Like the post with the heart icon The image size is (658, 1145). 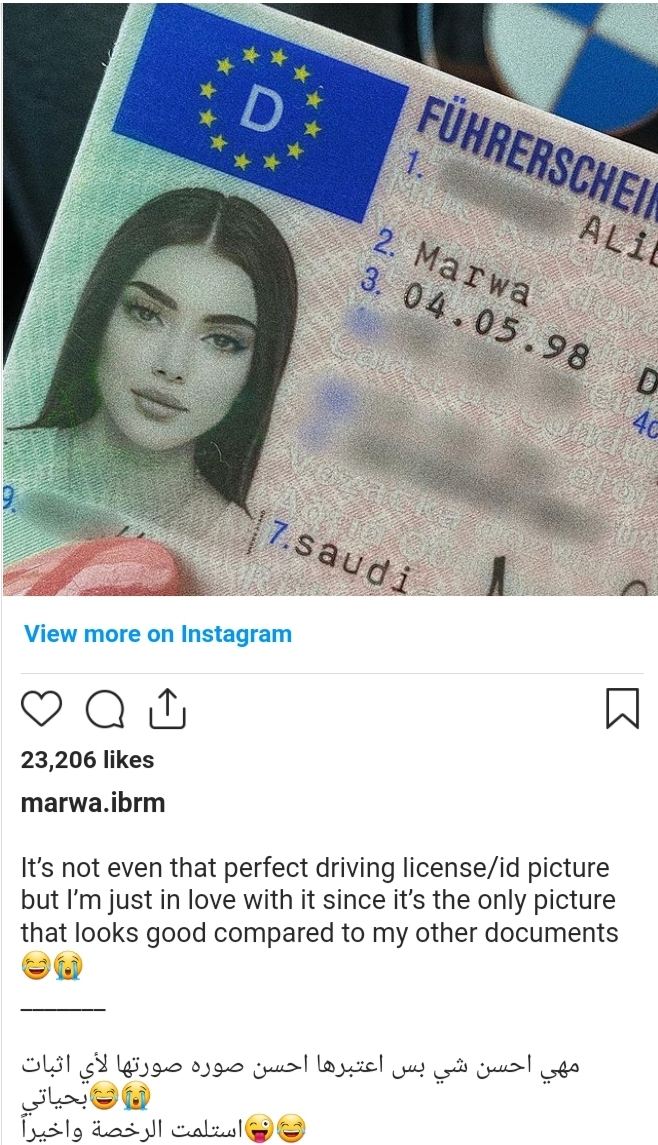[41, 708]
